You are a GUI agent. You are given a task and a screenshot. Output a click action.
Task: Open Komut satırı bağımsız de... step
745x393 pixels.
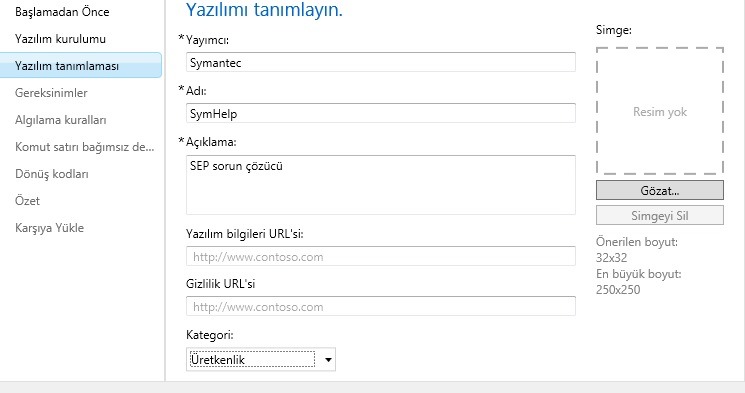click(x=85, y=147)
